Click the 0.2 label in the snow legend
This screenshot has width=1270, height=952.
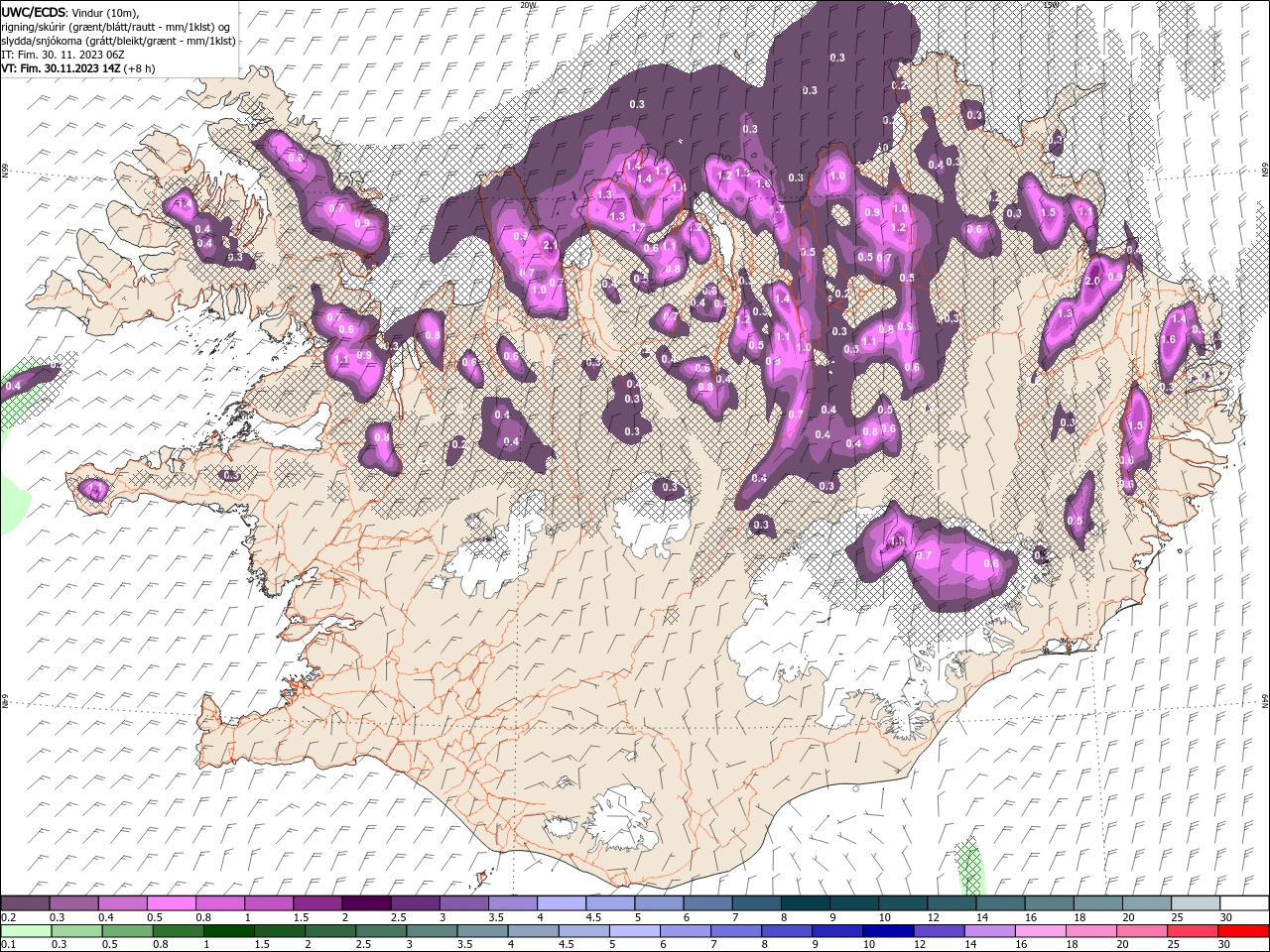tap(8, 917)
